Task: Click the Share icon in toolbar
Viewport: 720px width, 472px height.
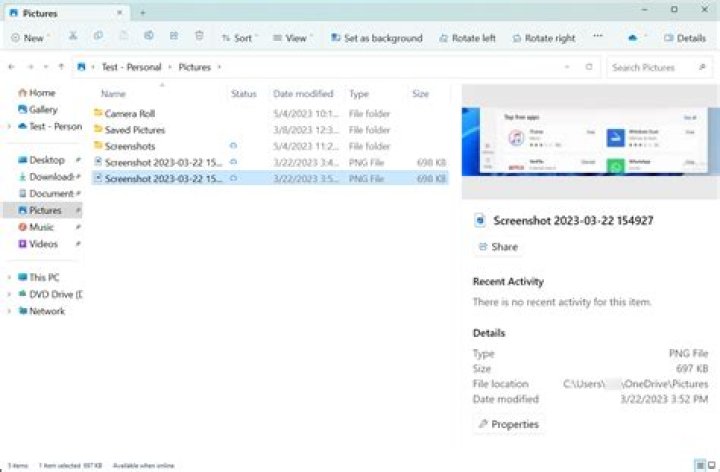Action: 174,36
